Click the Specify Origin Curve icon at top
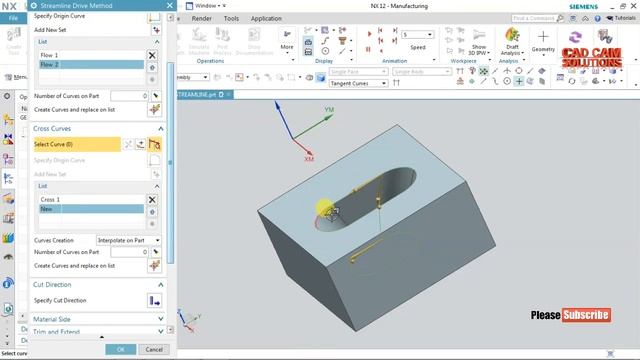 [x=154, y=17]
